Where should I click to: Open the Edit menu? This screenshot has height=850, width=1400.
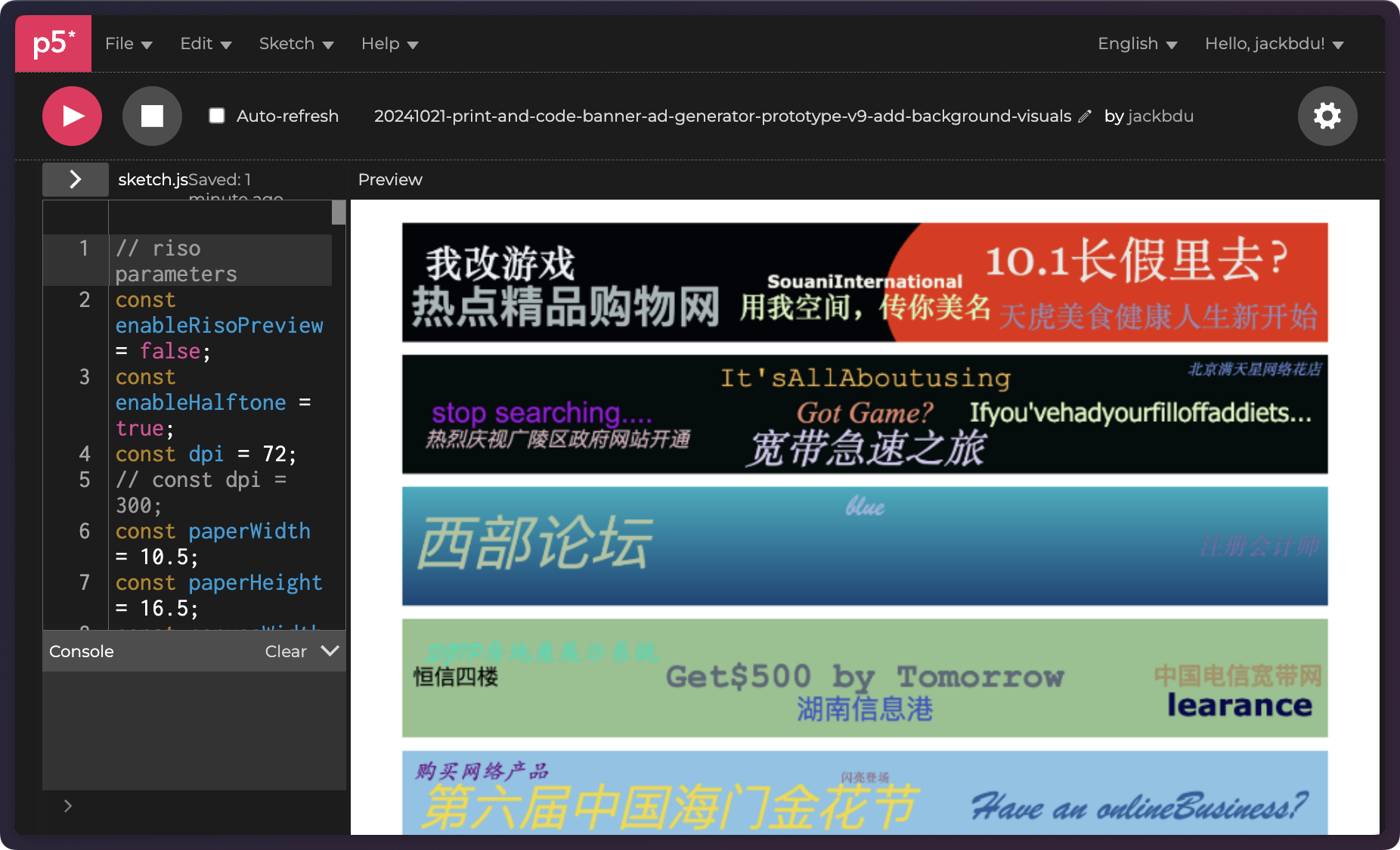[x=205, y=44]
